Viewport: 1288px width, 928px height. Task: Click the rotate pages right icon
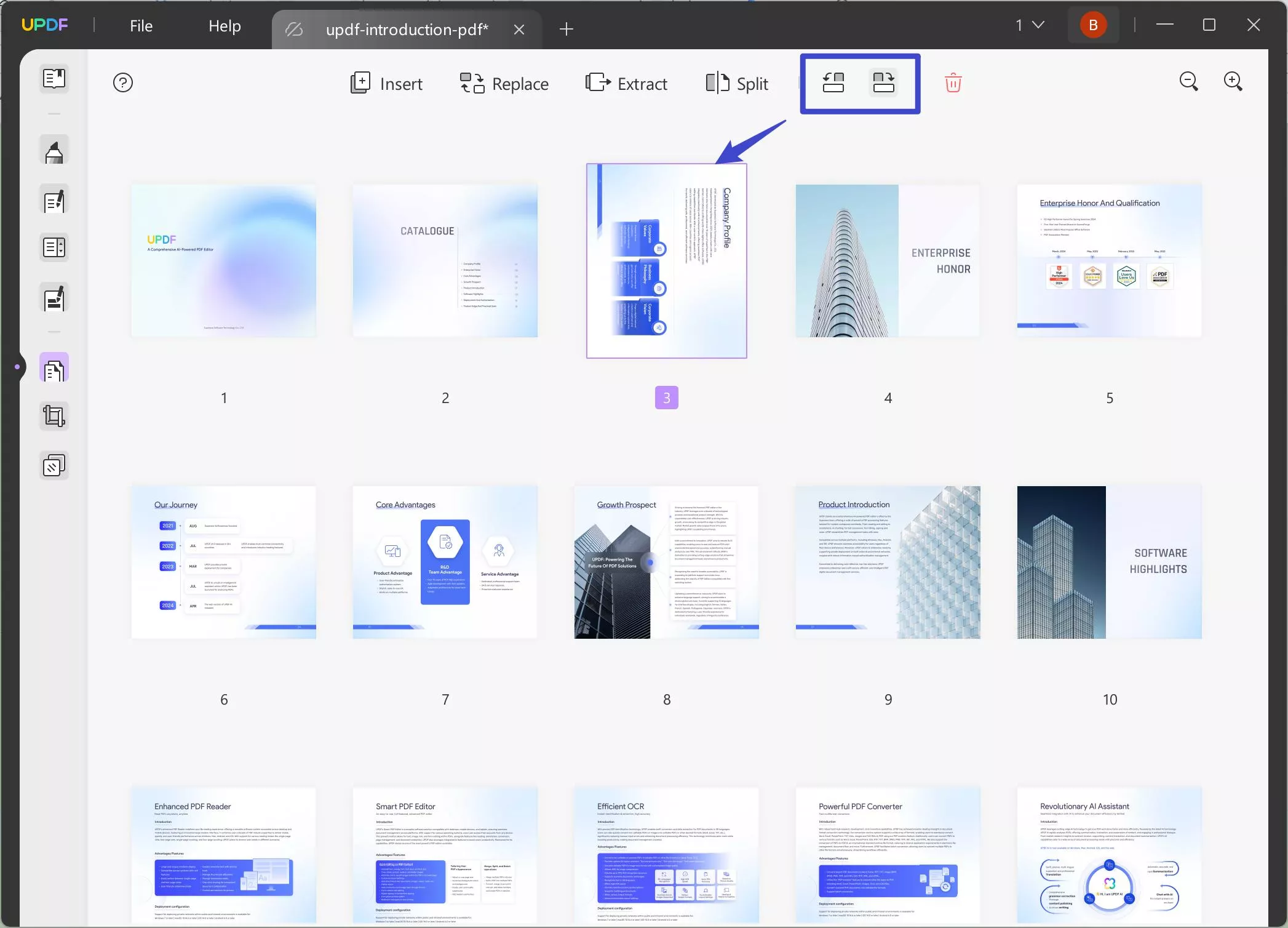[883, 82]
